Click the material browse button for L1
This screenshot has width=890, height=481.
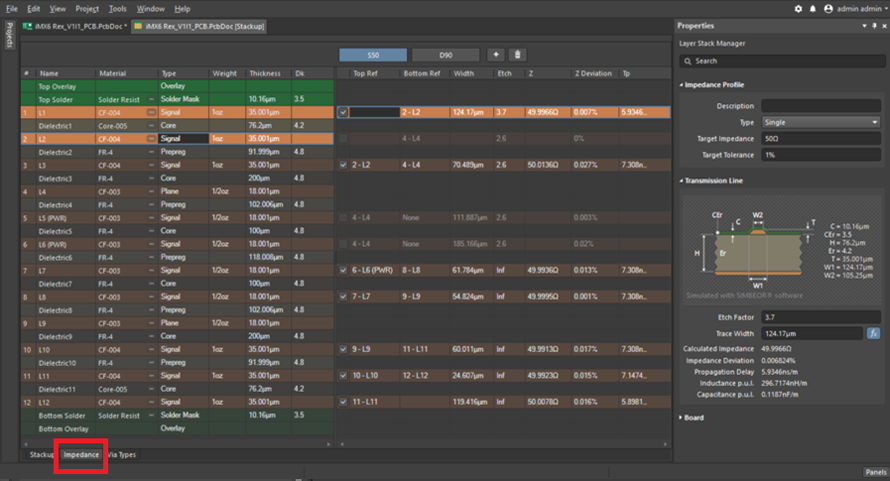pyautogui.click(x=151, y=113)
